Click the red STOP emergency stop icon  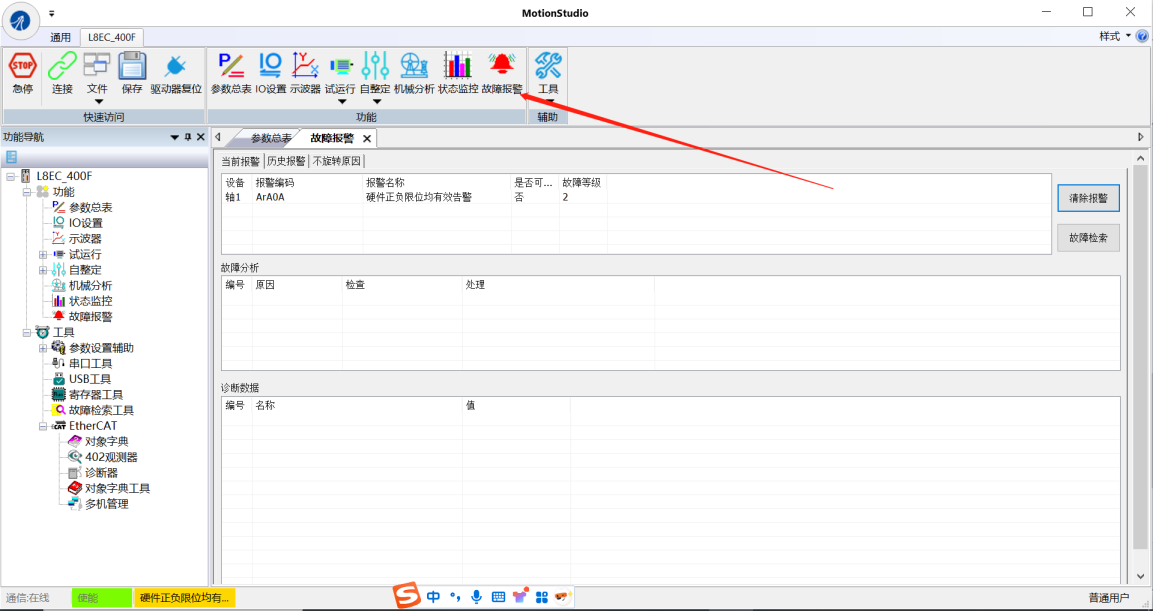[x=23, y=65]
